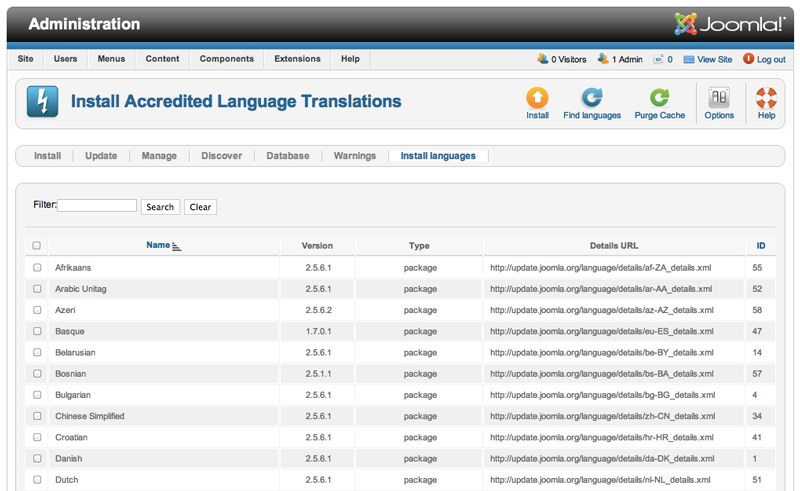
Task: Click the Log out icon
Action: coord(749,59)
